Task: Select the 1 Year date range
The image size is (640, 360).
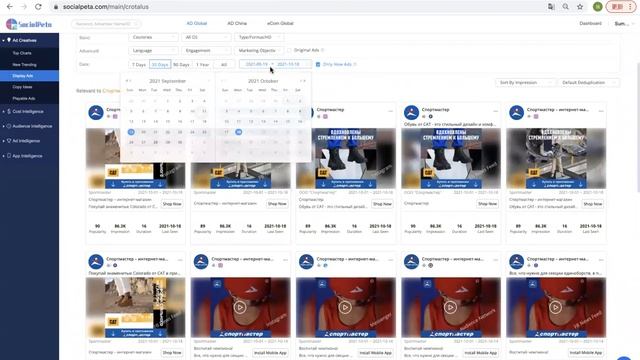Action: pyautogui.click(x=202, y=64)
